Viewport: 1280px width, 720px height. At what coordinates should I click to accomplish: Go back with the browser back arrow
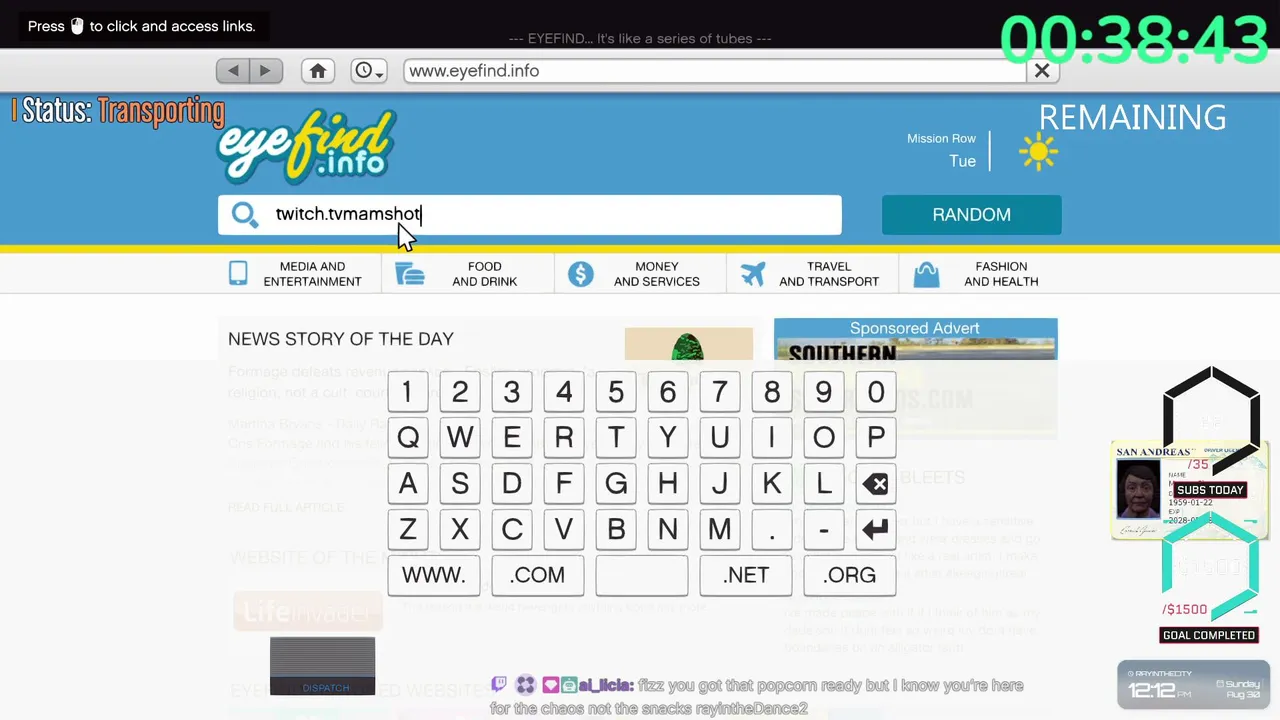pos(233,71)
